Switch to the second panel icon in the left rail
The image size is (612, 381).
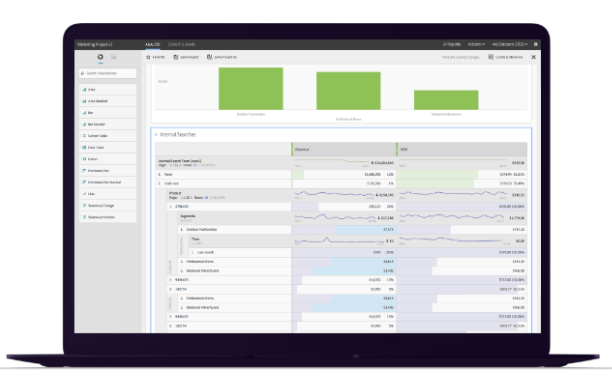[114, 57]
